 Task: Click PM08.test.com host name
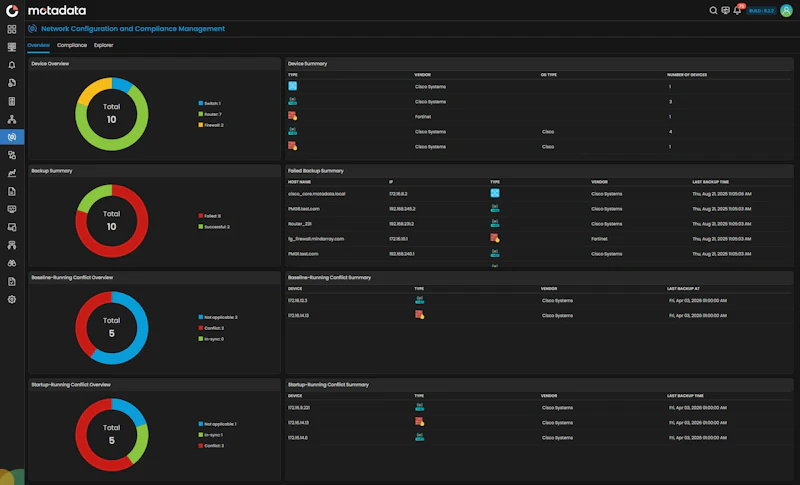click(x=304, y=209)
